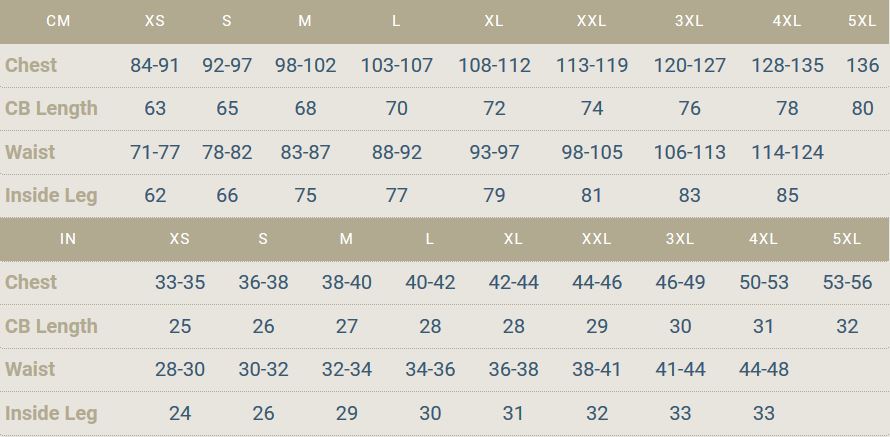Select inches chest value 53-56
The image size is (890, 437).
tap(847, 283)
